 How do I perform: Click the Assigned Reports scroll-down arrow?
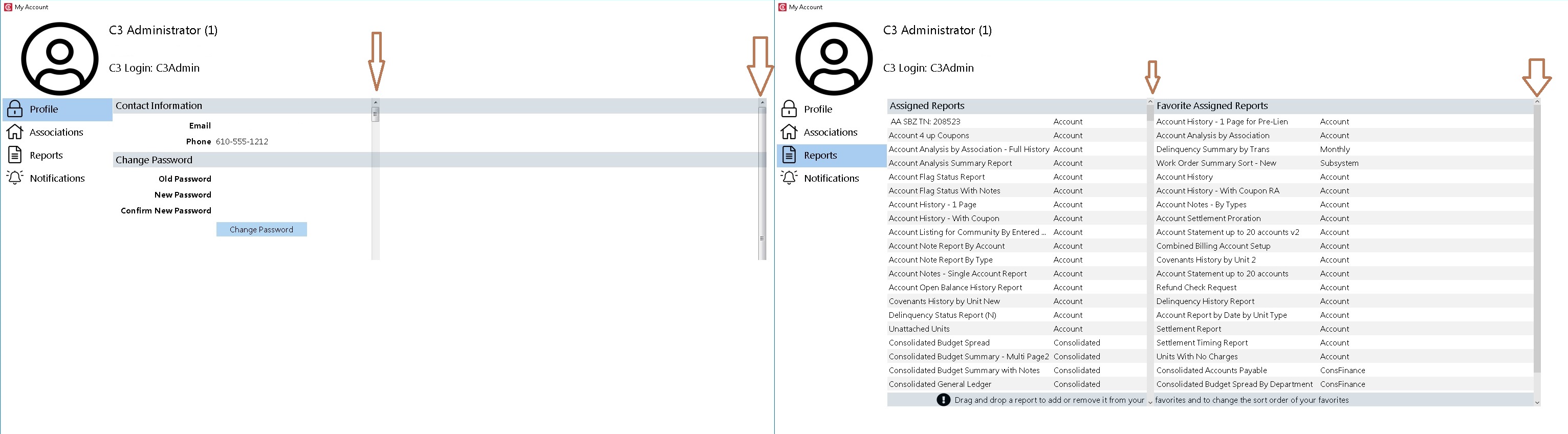[x=1150, y=402]
